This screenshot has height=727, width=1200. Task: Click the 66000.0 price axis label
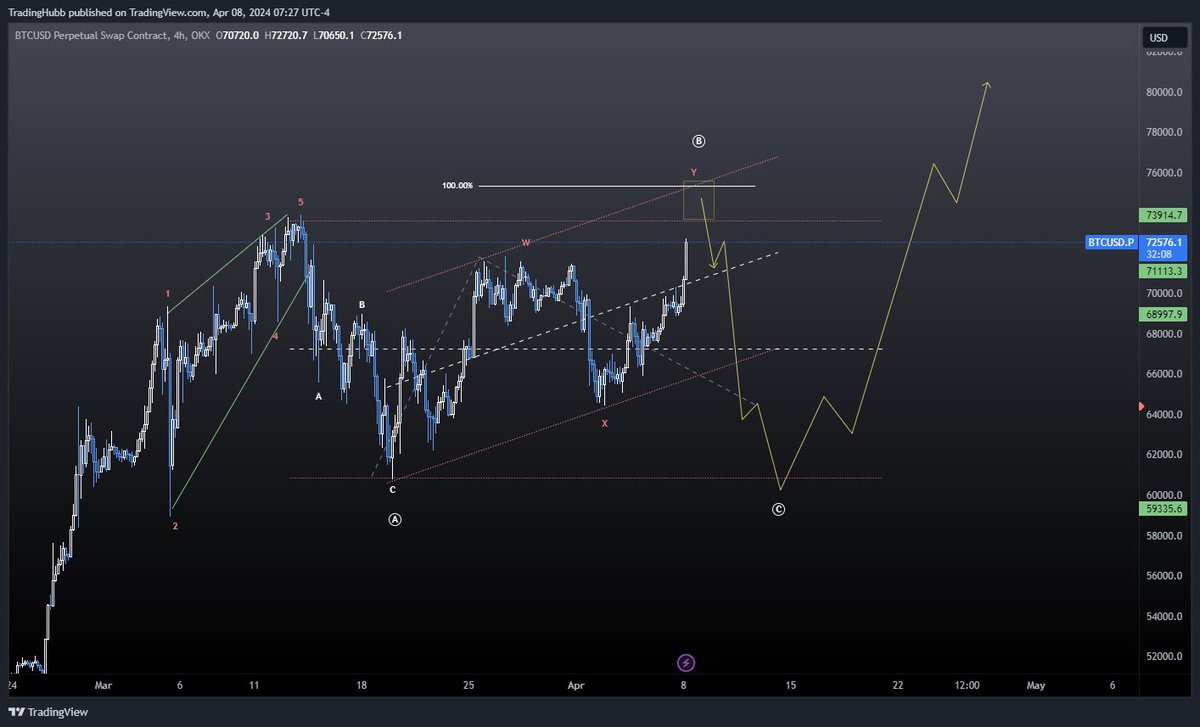pyautogui.click(x=1164, y=374)
